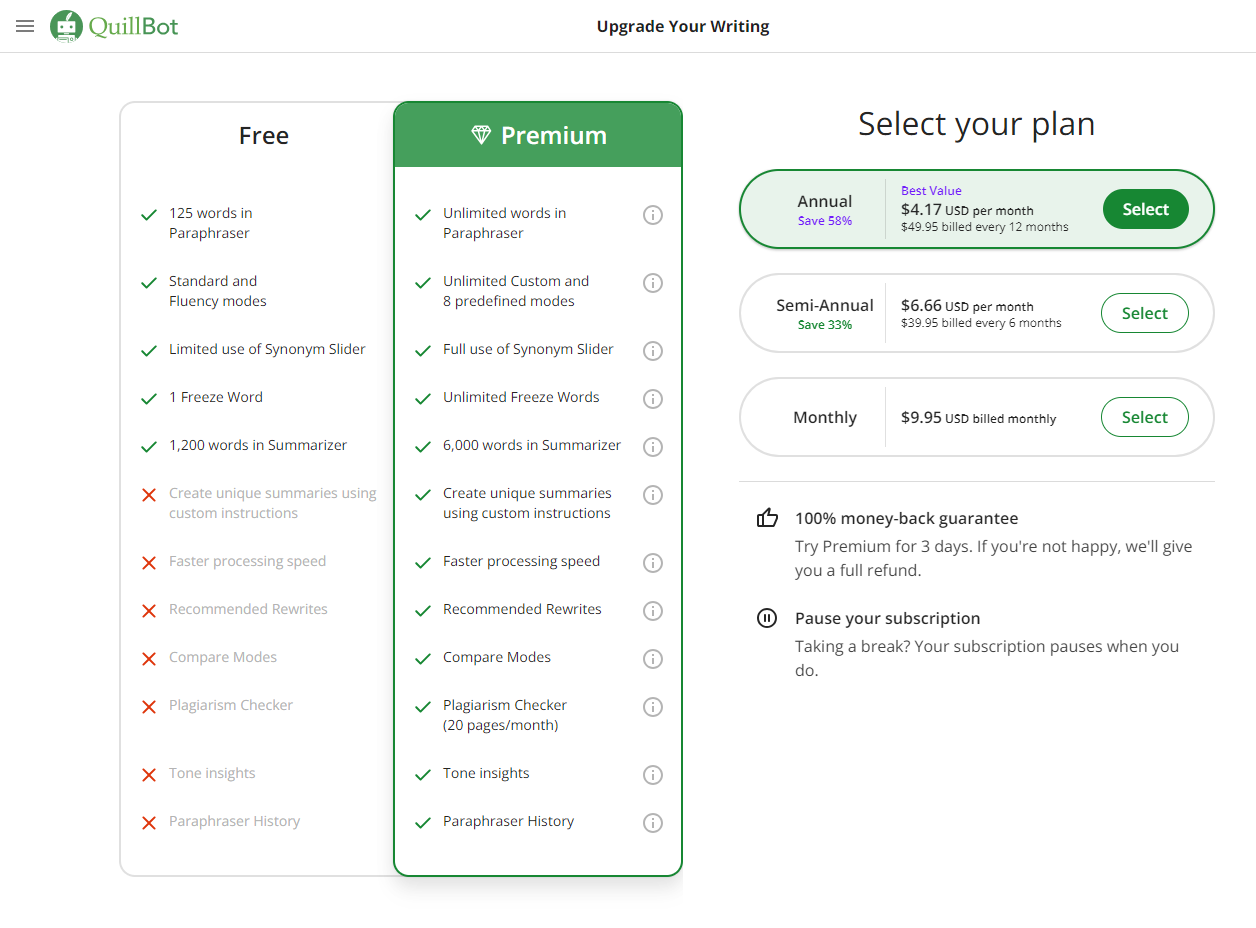Click the 'Save 33%' text
The image size is (1256, 928).
[x=825, y=325]
